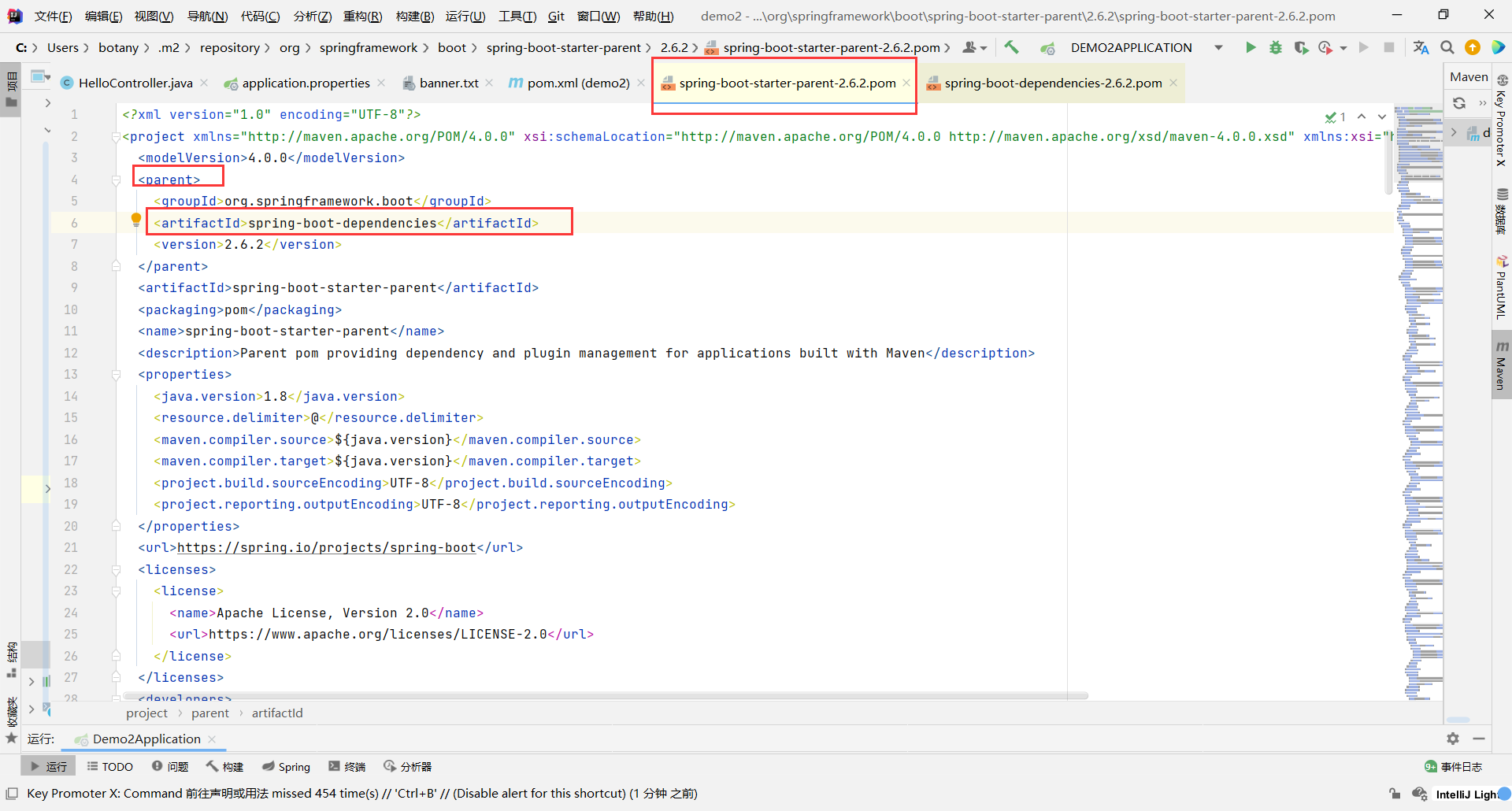This screenshot has height=811, width=1512.
Task: Open the 终端 terminal tool window
Action: 347,766
